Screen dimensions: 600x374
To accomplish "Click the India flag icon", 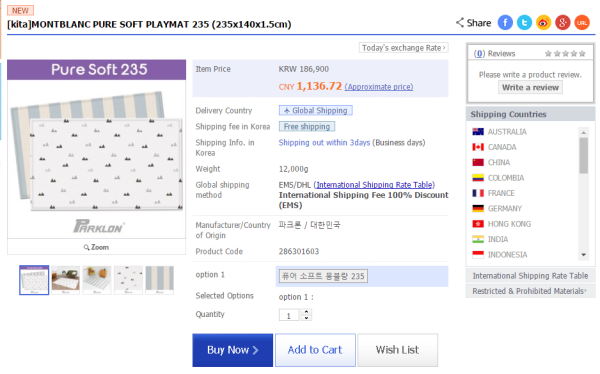I will click(478, 239).
